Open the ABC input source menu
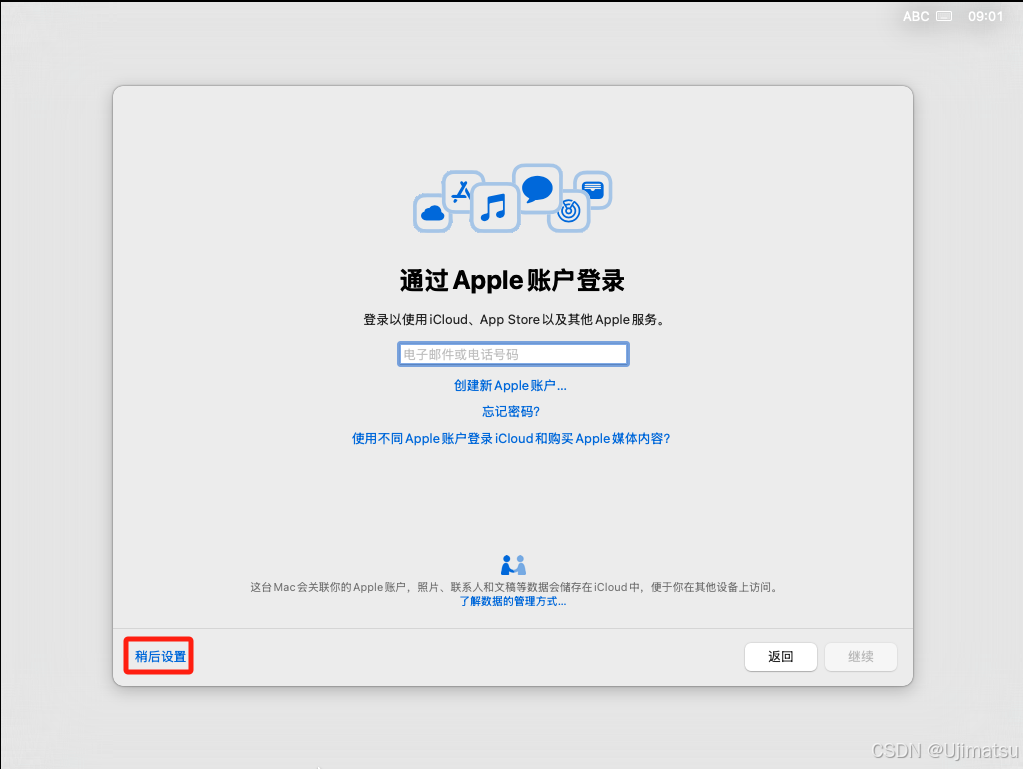 click(x=915, y=16)
